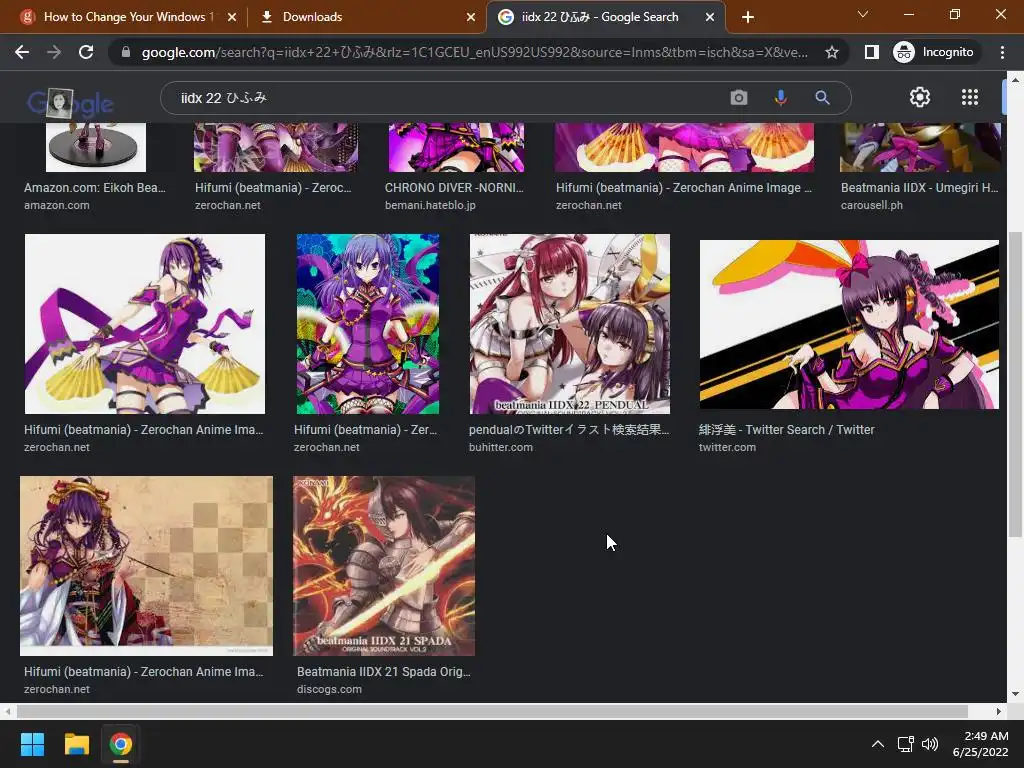
Task: Click the horizontal scrollbar thumb
Action: point(492,711)
